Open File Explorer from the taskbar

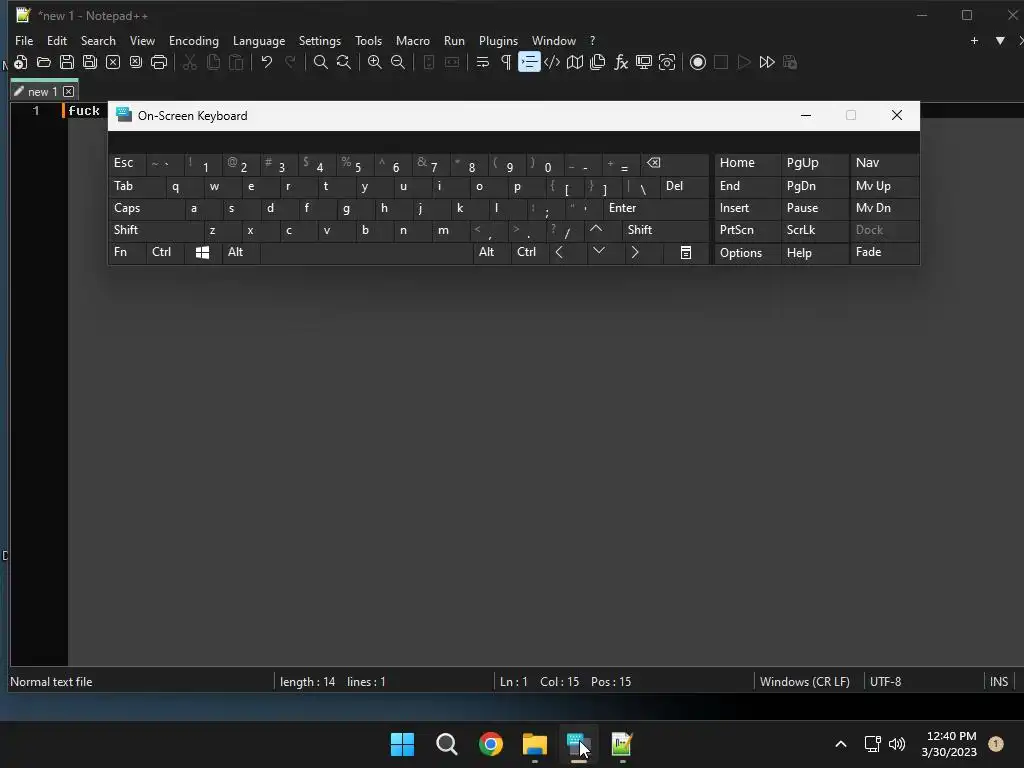click(x=535, y=744)
